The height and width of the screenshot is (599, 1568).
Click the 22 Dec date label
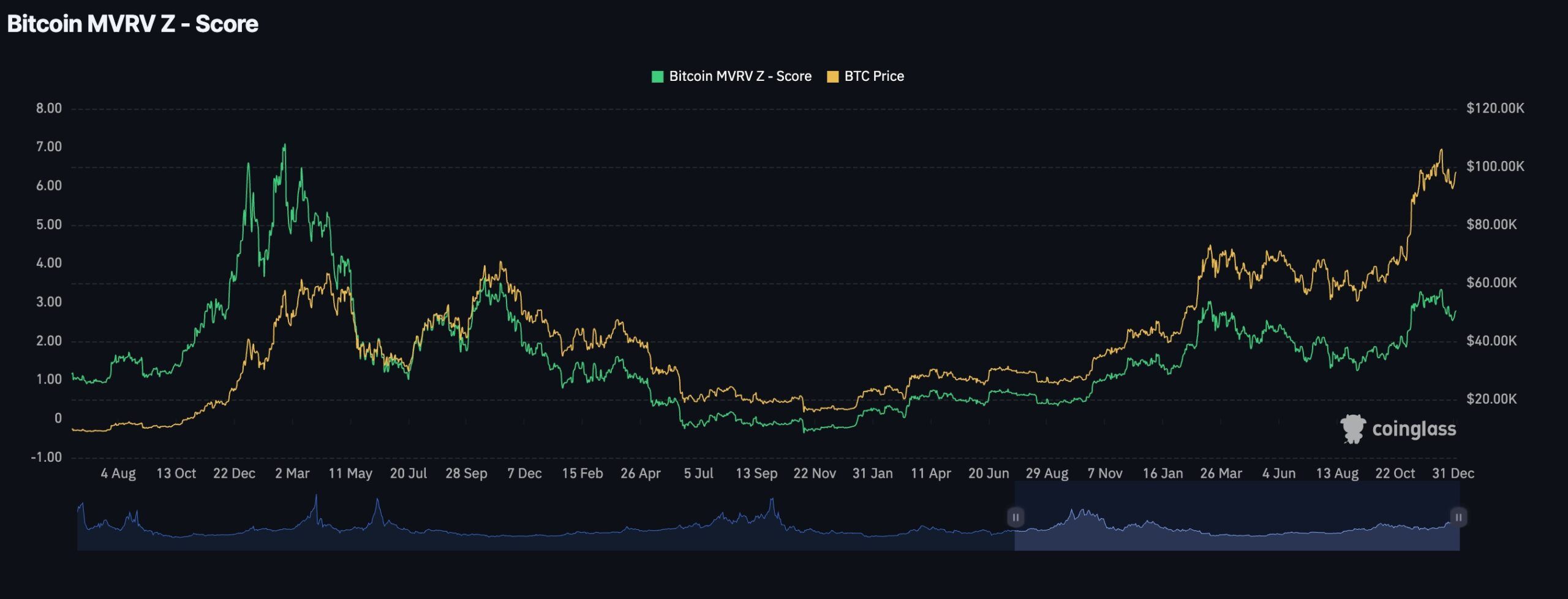point(234,473)
